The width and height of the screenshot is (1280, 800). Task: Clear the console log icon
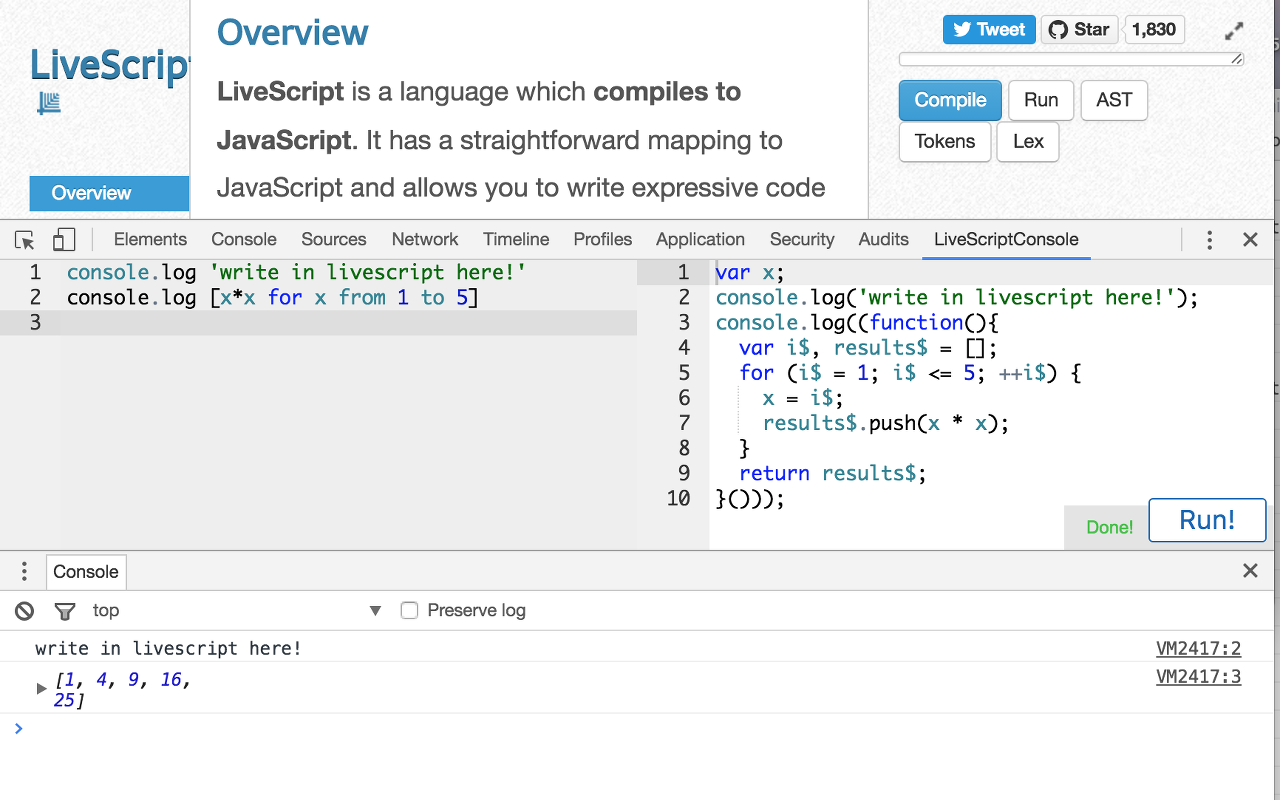point(25,611)
